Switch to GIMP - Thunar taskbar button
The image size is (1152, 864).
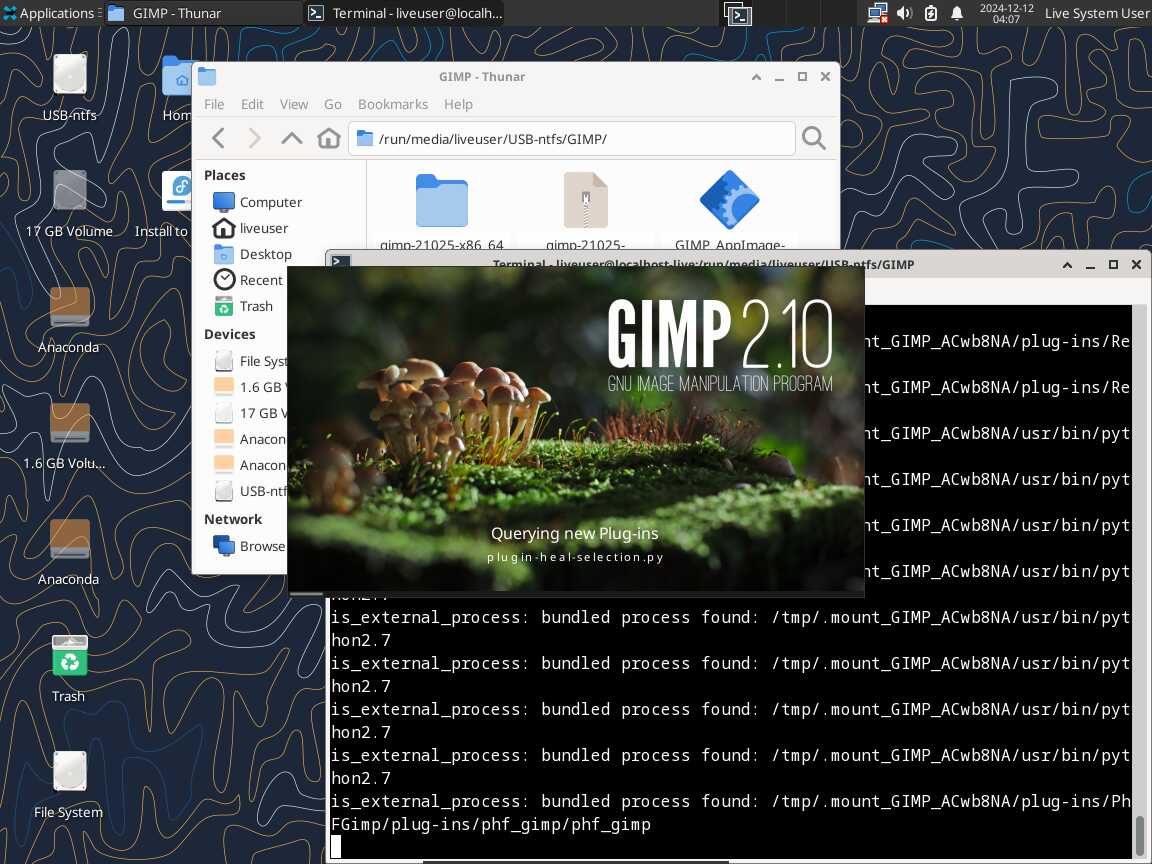coord(203,13)
